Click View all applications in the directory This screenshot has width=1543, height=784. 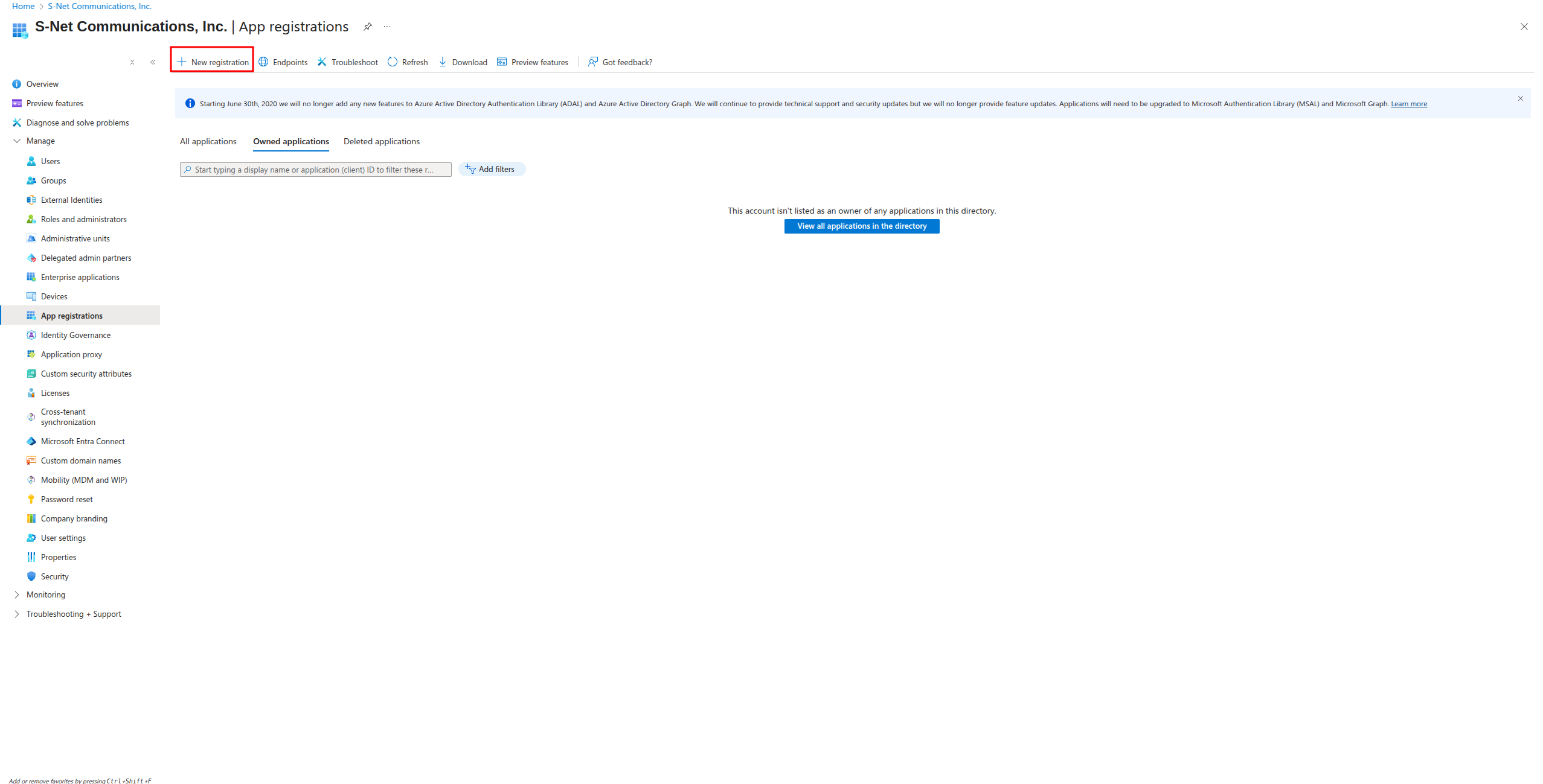coord(861,226)
